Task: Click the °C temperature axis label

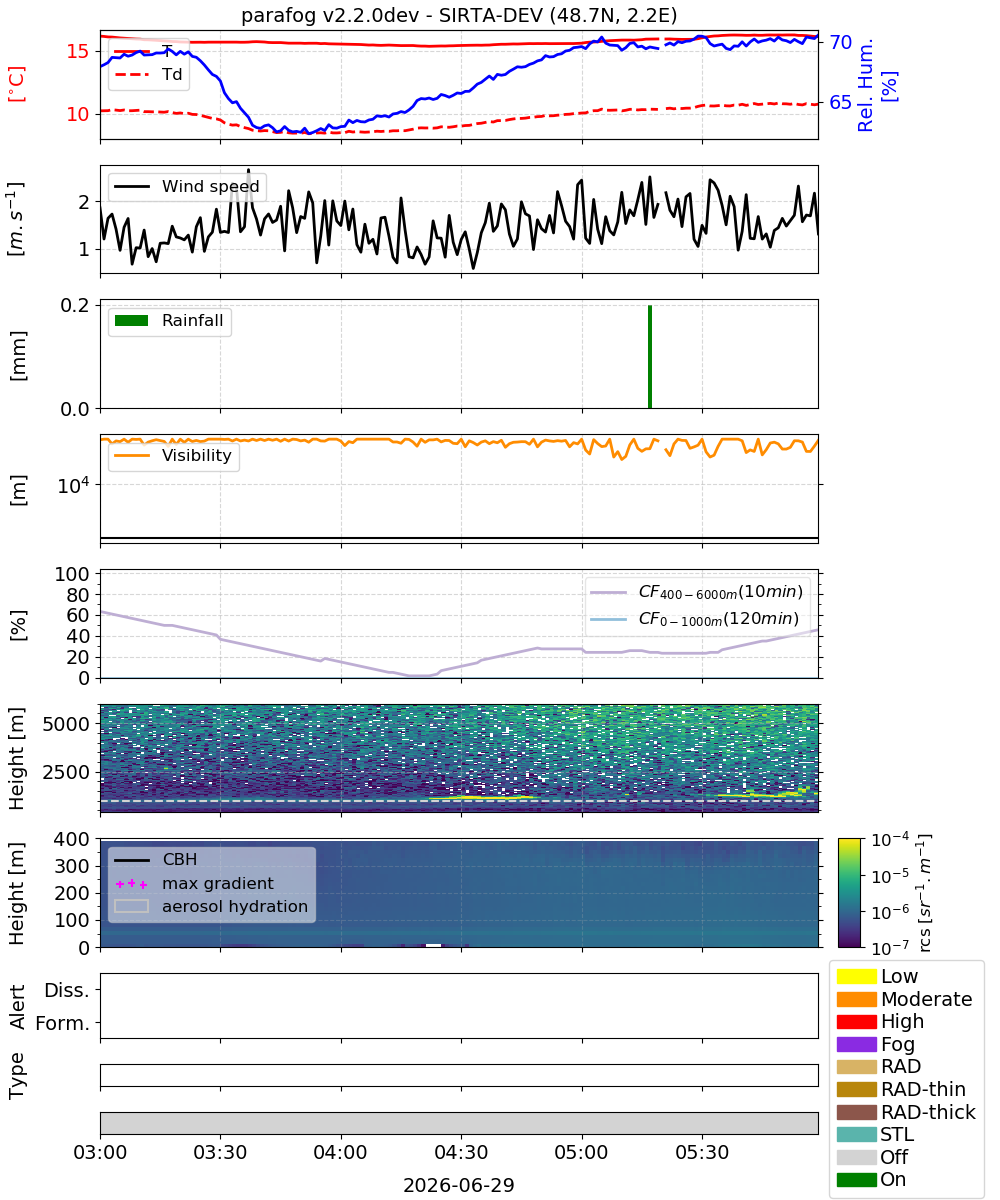Action: click(x=18, y=85)
